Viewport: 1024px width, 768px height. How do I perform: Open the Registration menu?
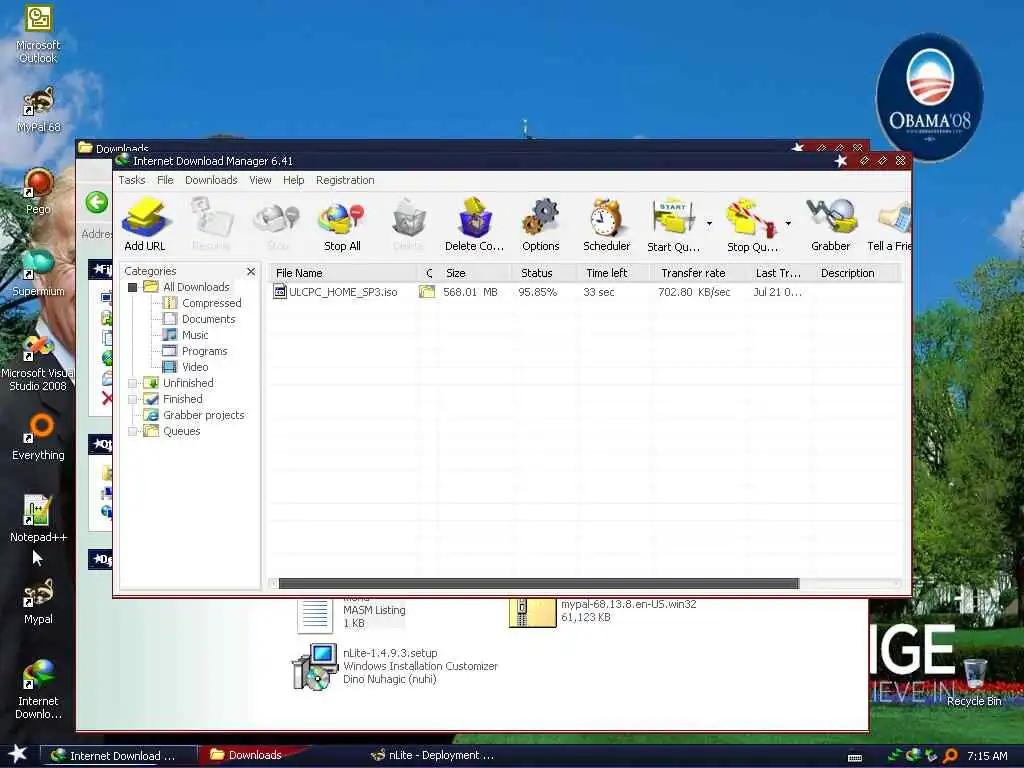pyautogui.click(x=345, y=180)
